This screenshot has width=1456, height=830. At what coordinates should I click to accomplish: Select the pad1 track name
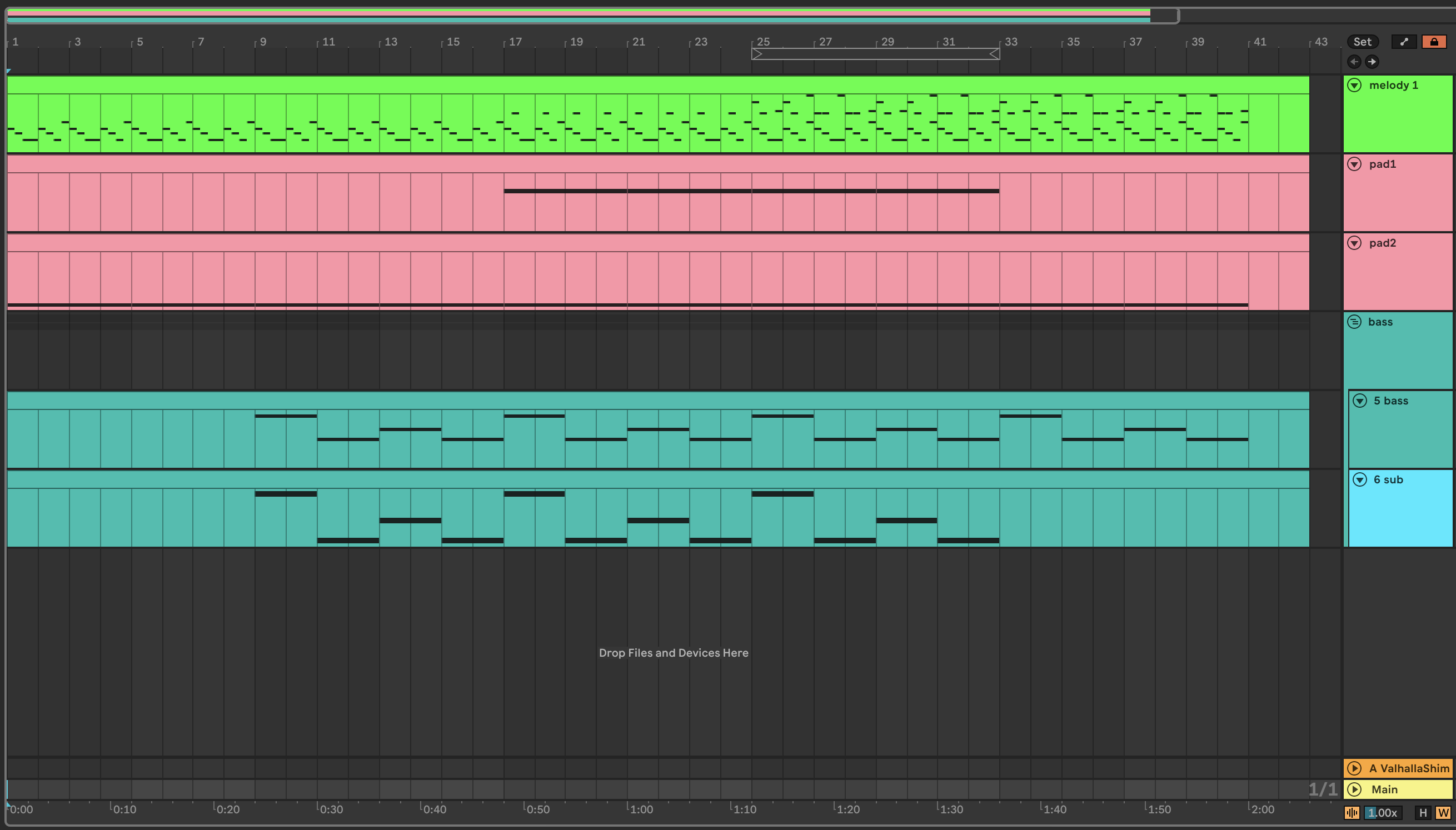(x=1383, y=164)
